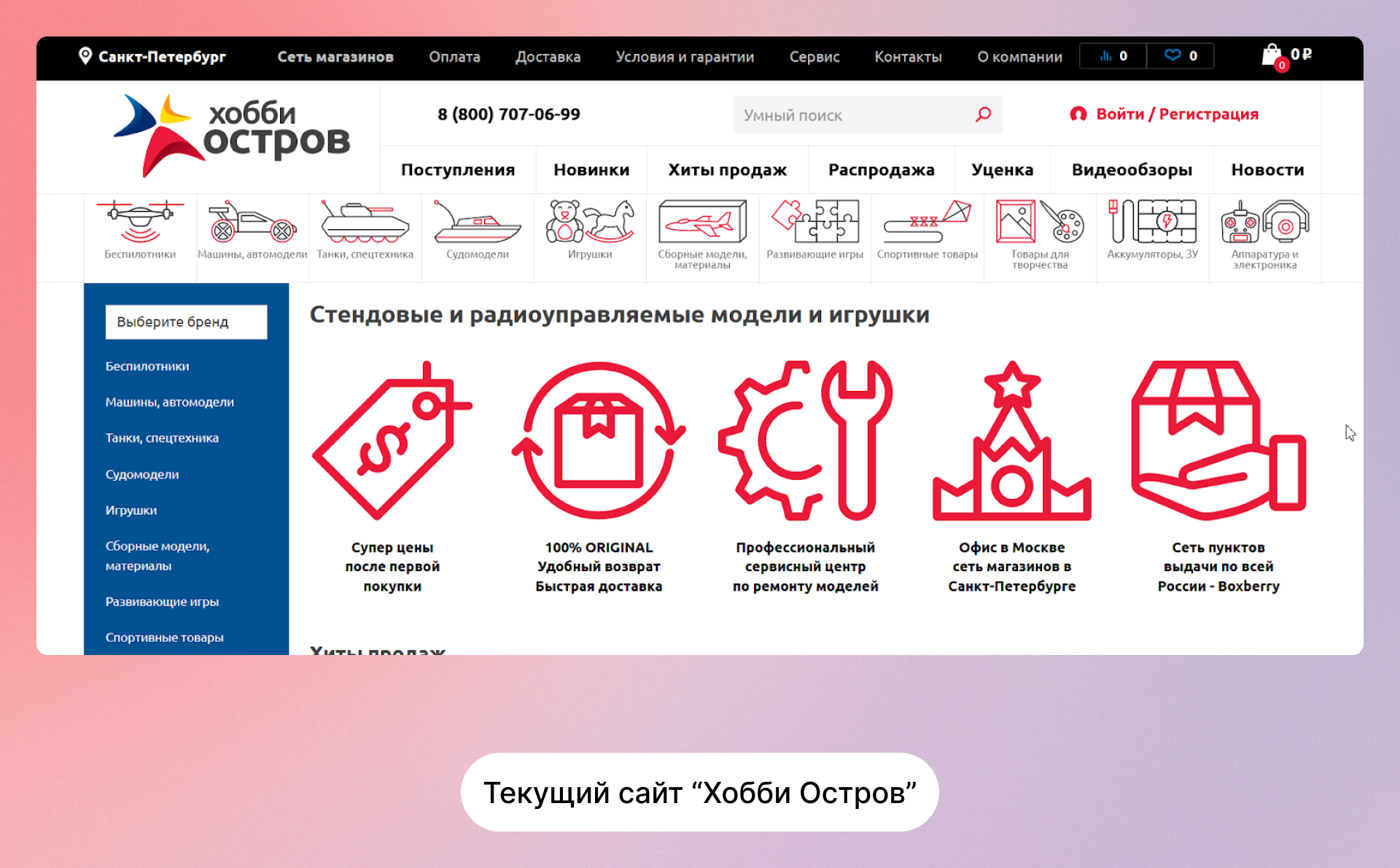This screenshot has height=868, width=1400.
Task: Open Контакты from the top menu
Action: tap(908, 56)
